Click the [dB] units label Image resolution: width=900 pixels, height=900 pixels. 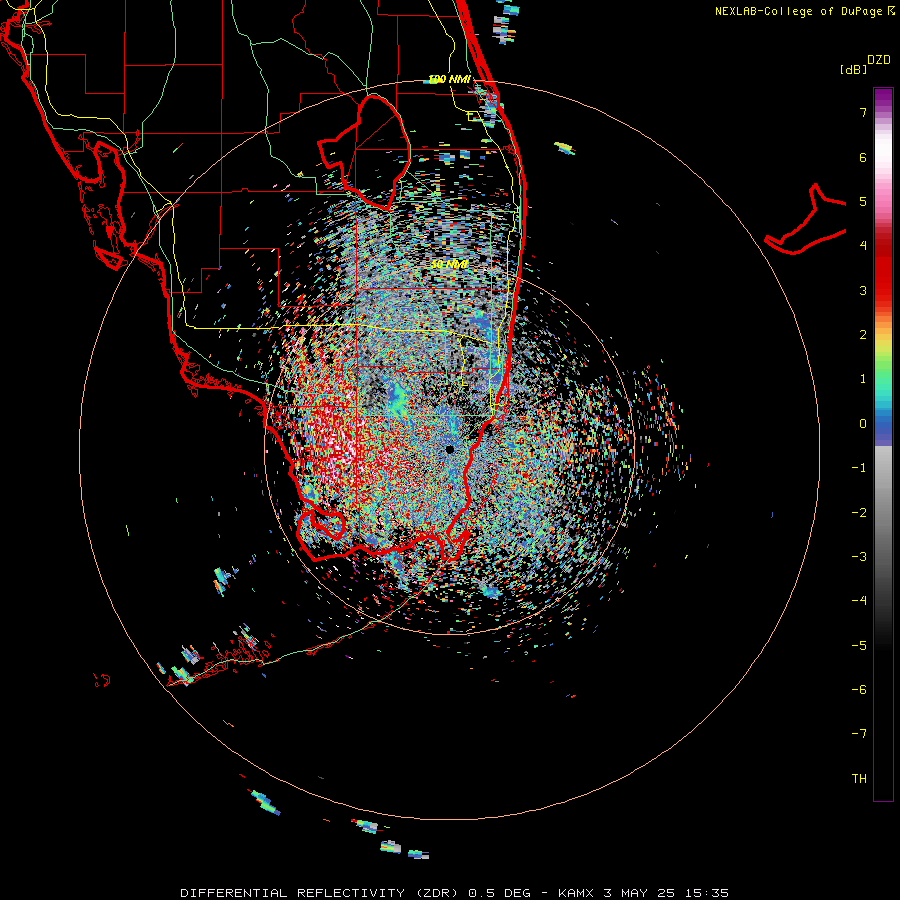(853, 70)
